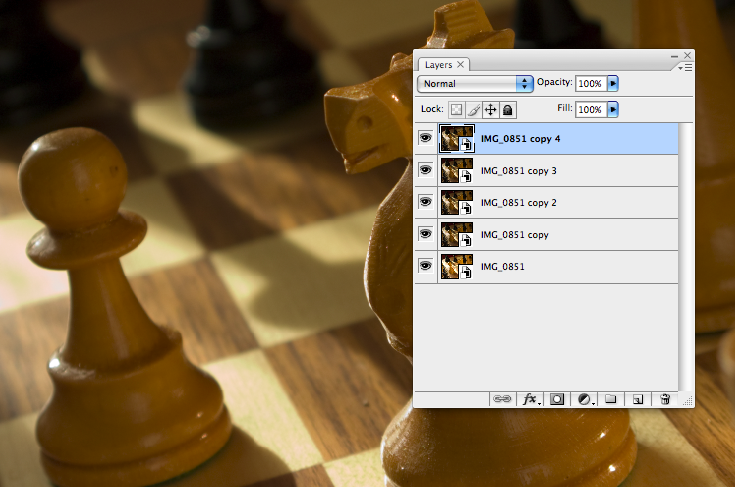Create a new layer group folder
This screenshot has width=735, height=487.
click(610, 399)
